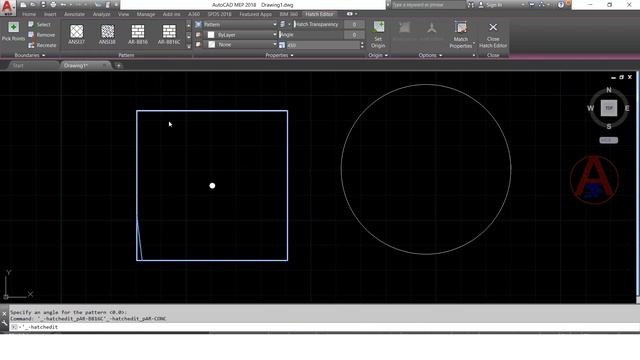Viewport: 640px width, 360px height.
Task: Open the AutoCAD application menu
Action: click(x=8, y=7)
